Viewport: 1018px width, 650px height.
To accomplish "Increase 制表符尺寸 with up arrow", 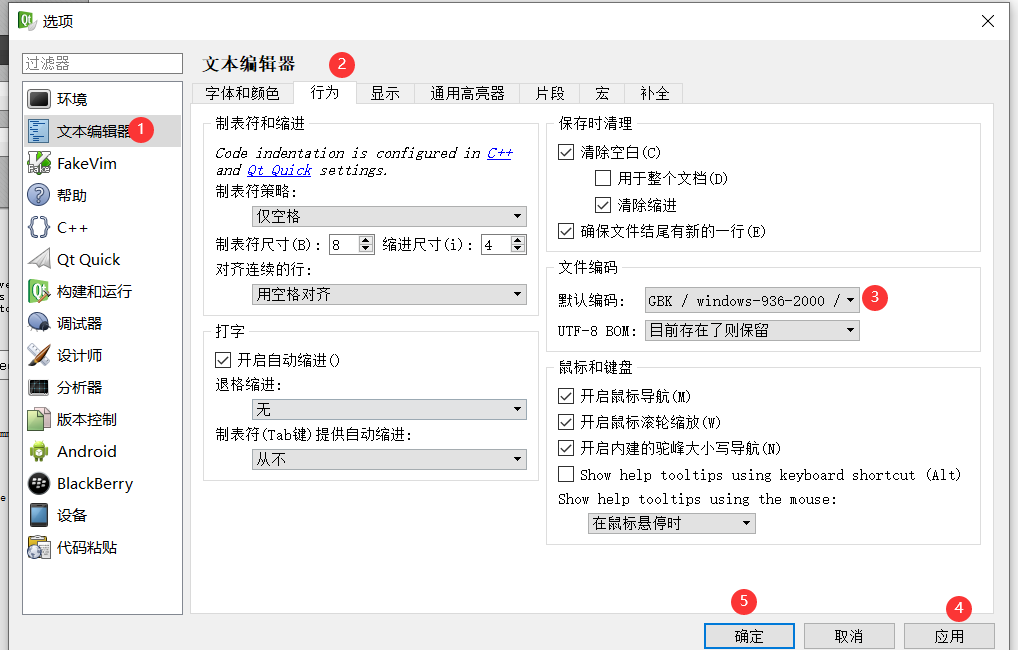I will 366,240.
